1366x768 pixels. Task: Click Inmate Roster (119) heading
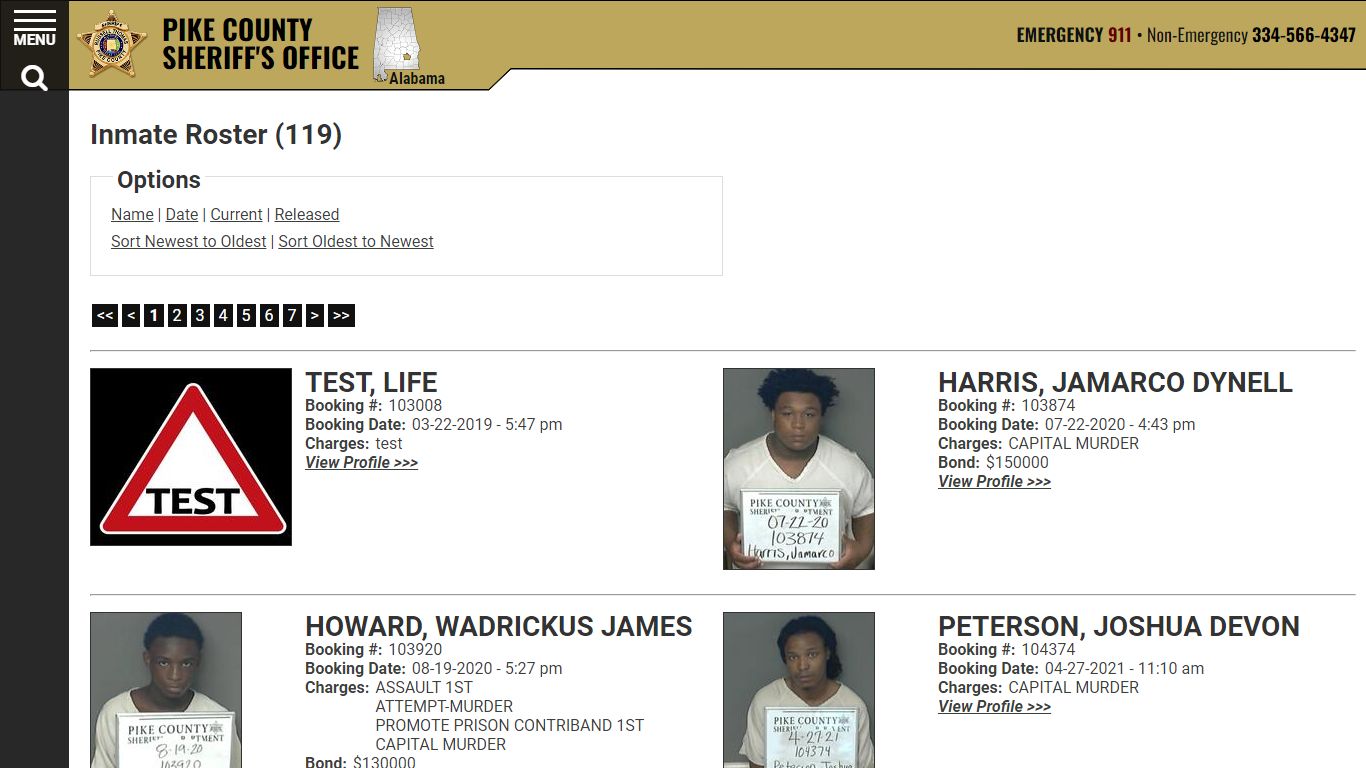coord(216,135)
